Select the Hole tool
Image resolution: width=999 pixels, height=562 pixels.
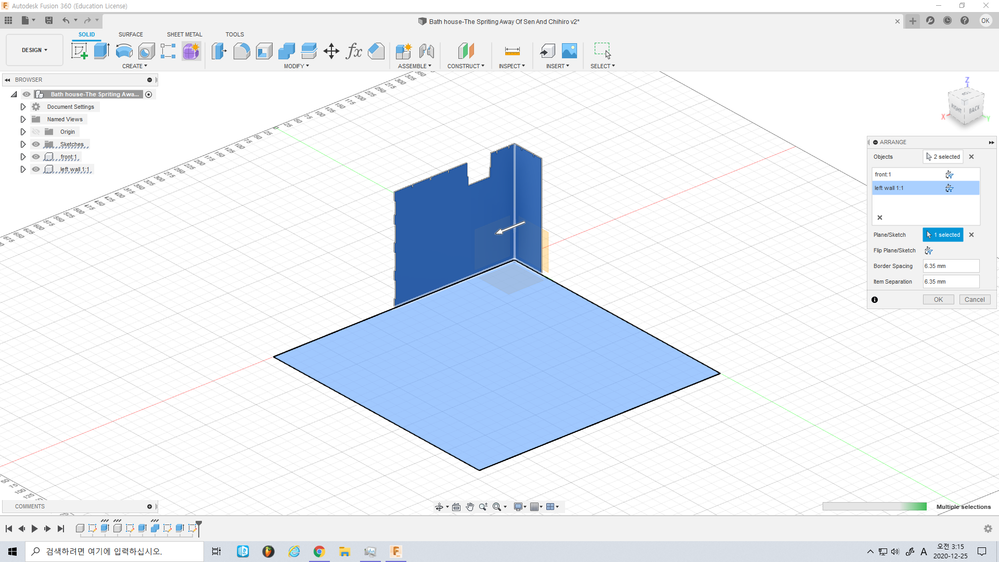coord(146,51)
